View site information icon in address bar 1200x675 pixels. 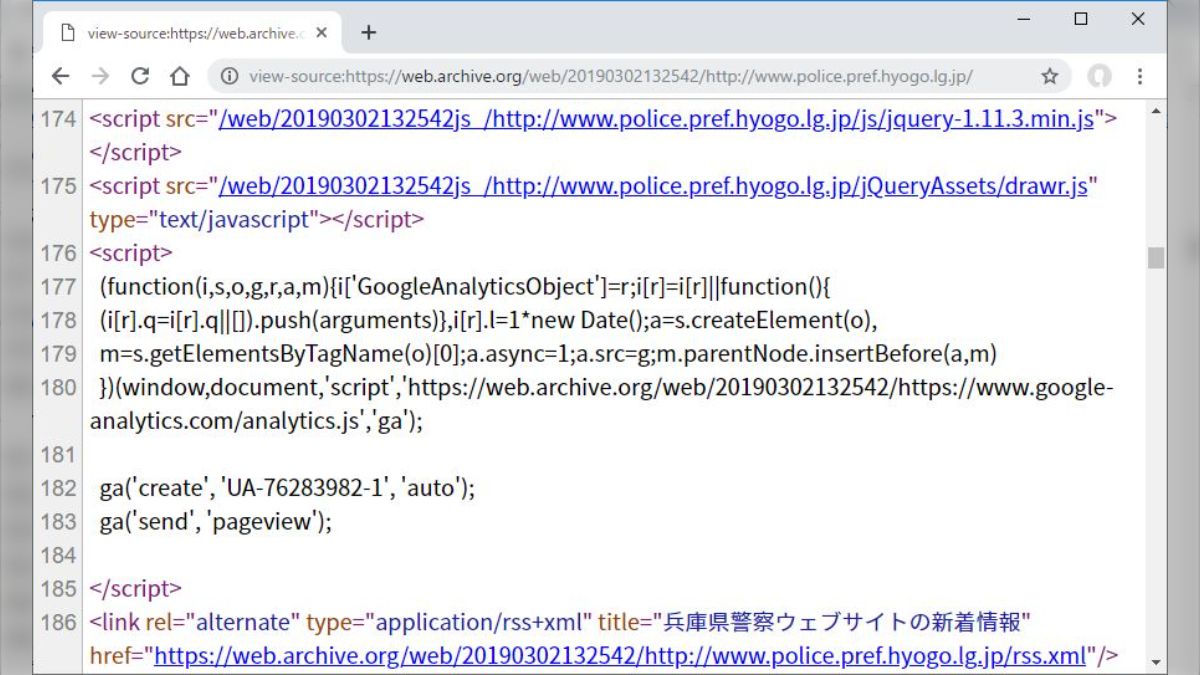230,76
